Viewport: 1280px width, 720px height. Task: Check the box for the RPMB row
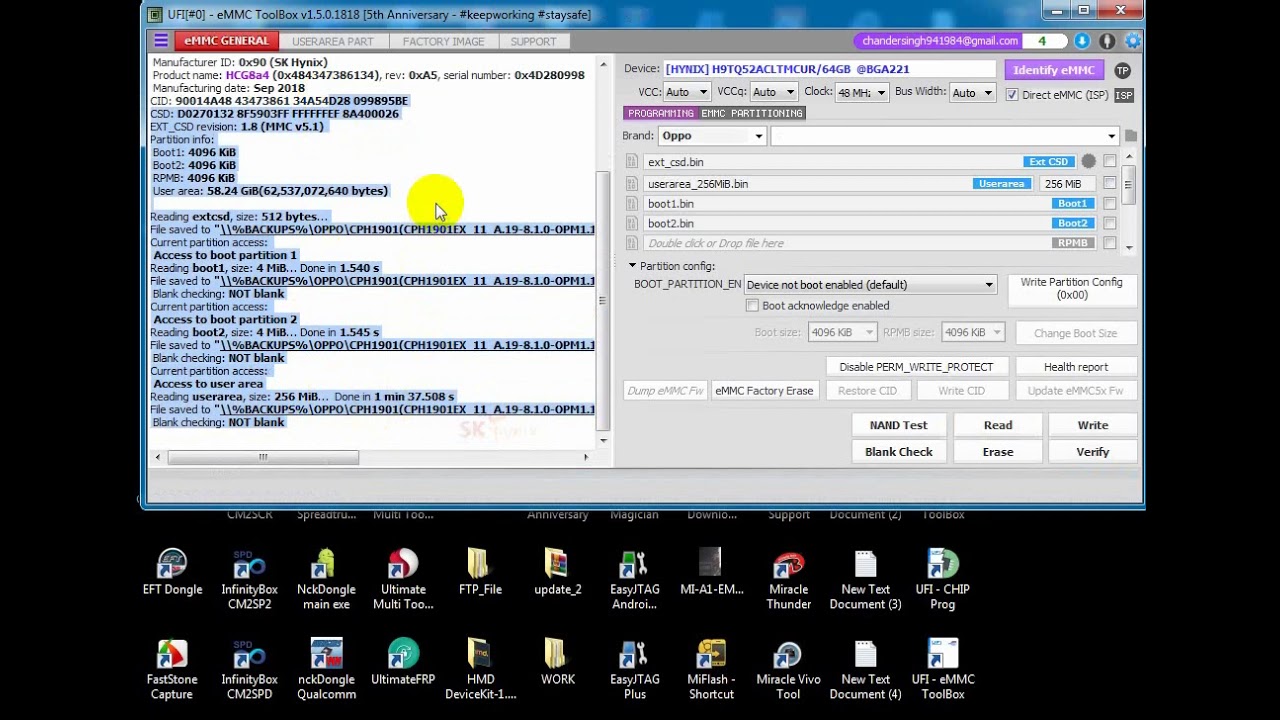coord(1110,243)
